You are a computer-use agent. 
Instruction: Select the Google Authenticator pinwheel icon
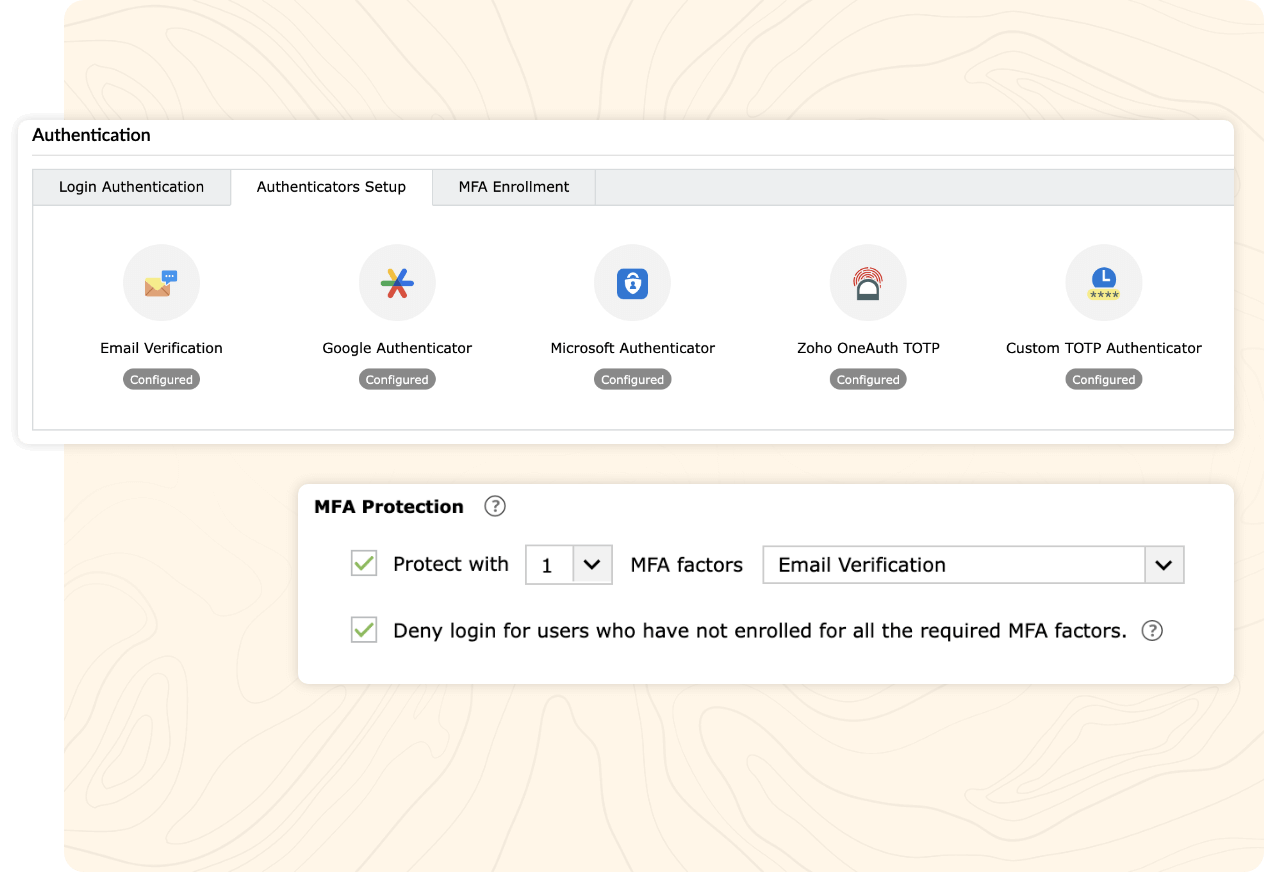coord(397,282)
